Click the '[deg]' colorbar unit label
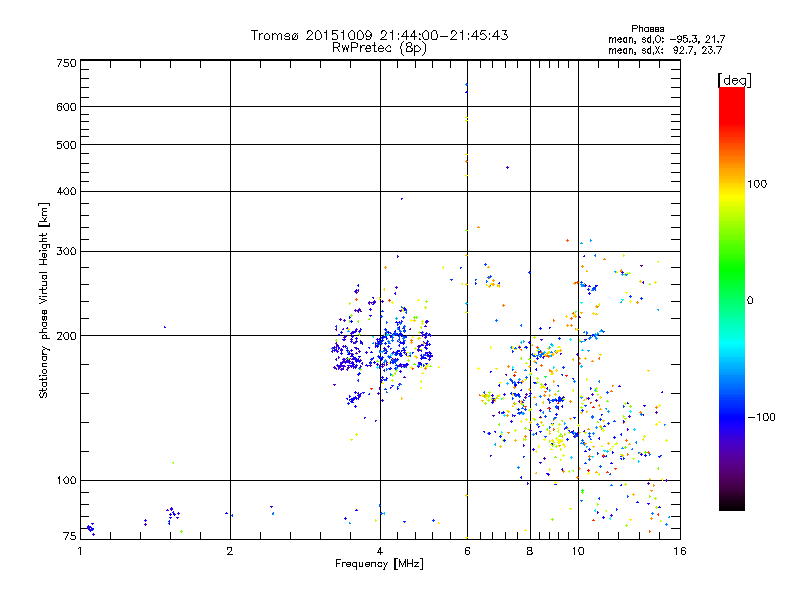The width and height of the screenshot is (800, 600). (x=735, y=81)
